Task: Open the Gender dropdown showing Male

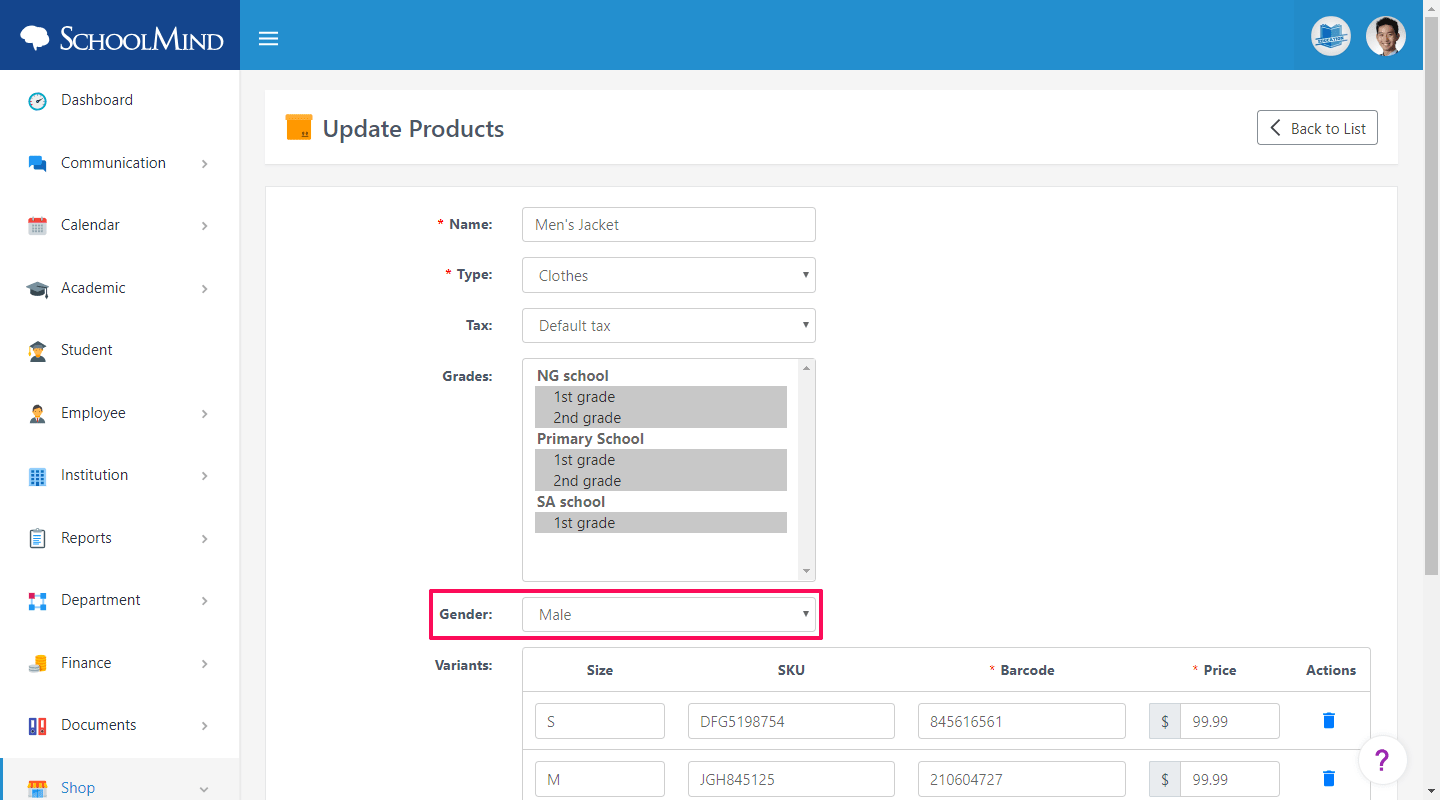Action: pyautogui.click(x=669, y=614)
